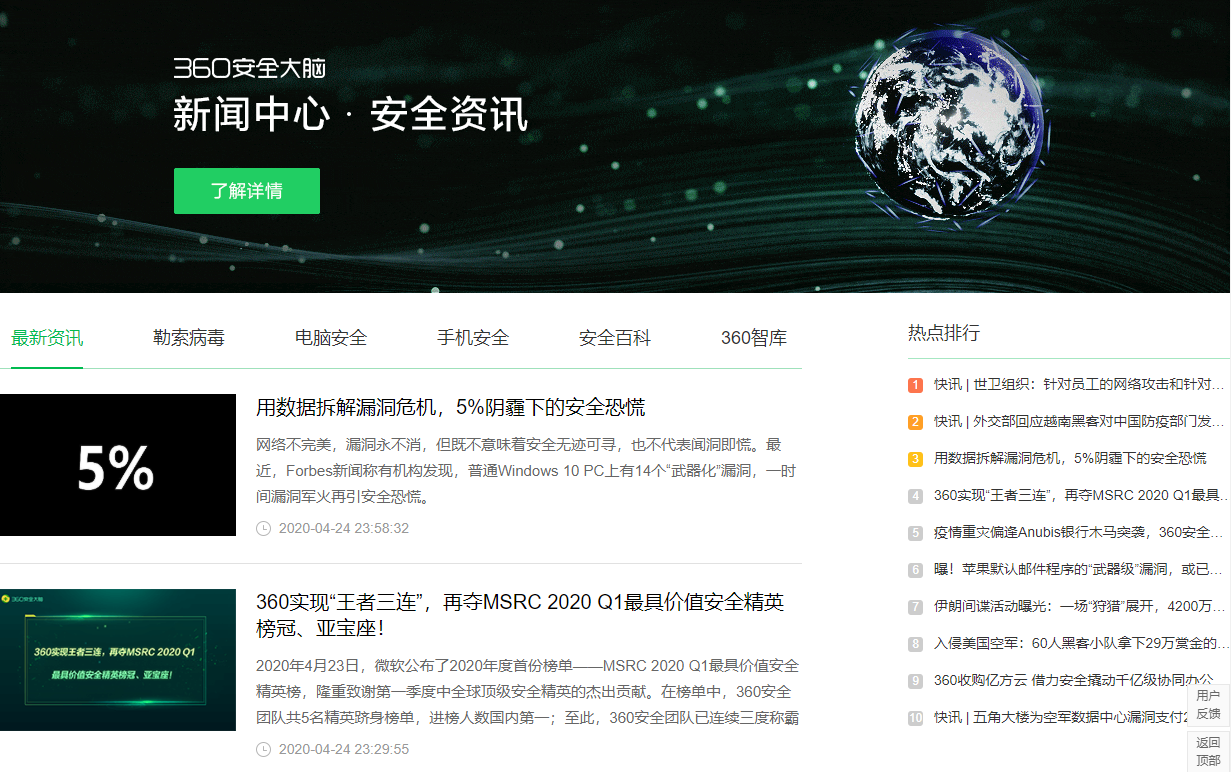The height and width of the screenshot is (772, 1231).
Task: Click the 用户反馈 floating button
Action: (x=1208, y=705)
